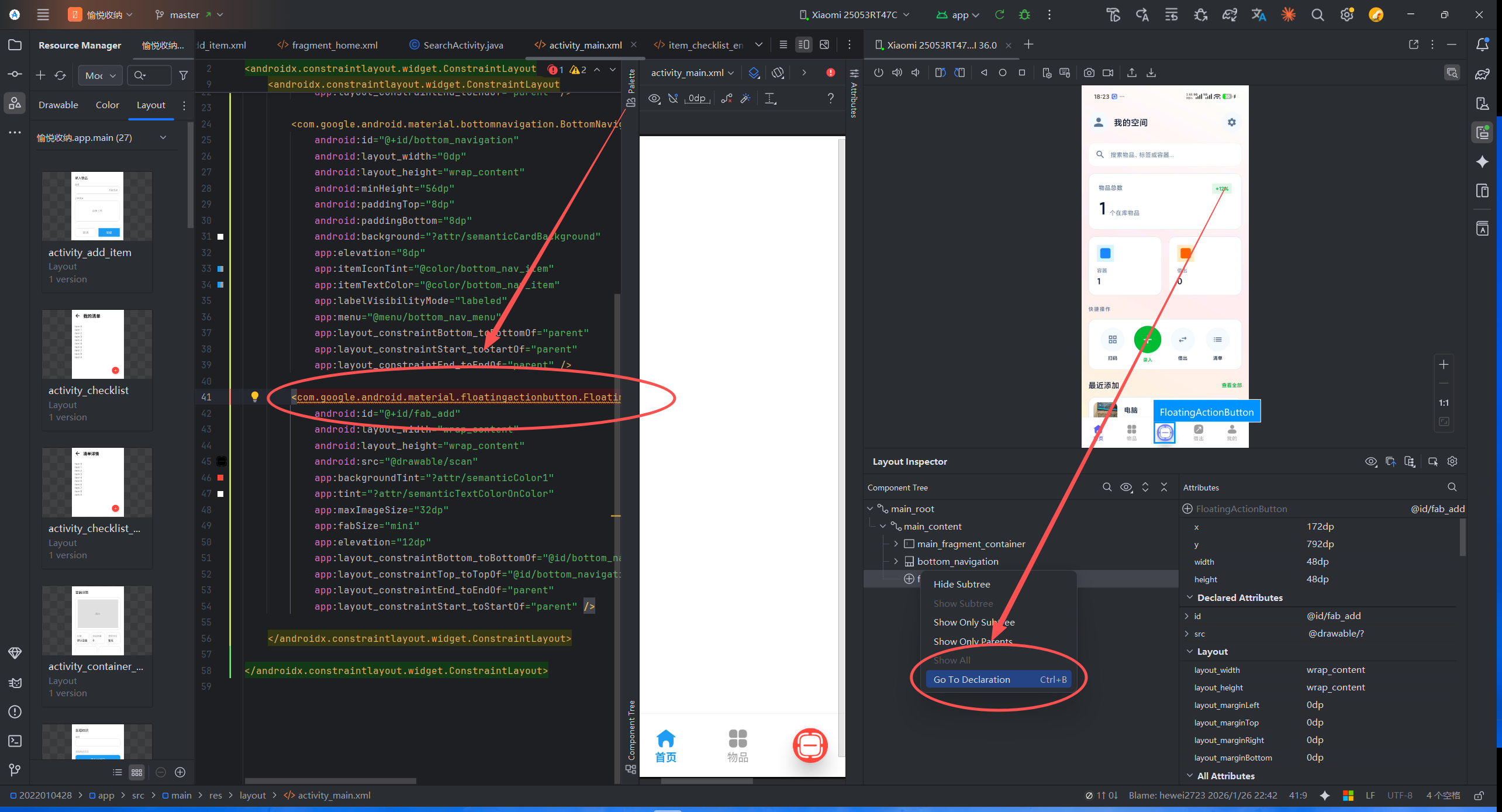Image resolution: width=1502 pixels, height=812 pixels.
Task: Click the red color swatch on line 46
Action: coord(220,478)
